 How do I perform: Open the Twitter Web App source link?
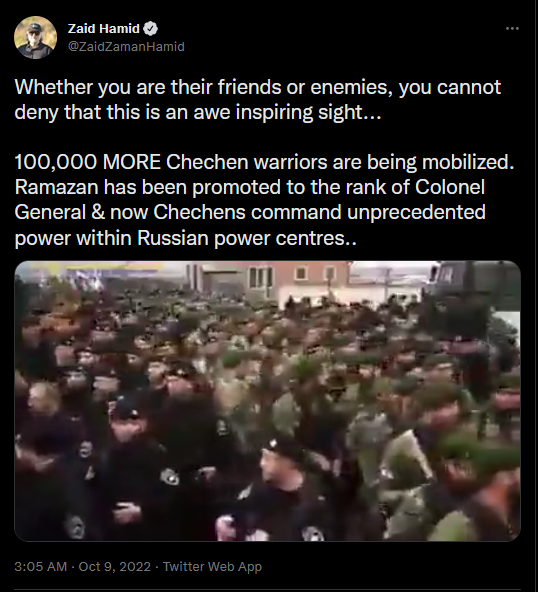pos(212,566)
